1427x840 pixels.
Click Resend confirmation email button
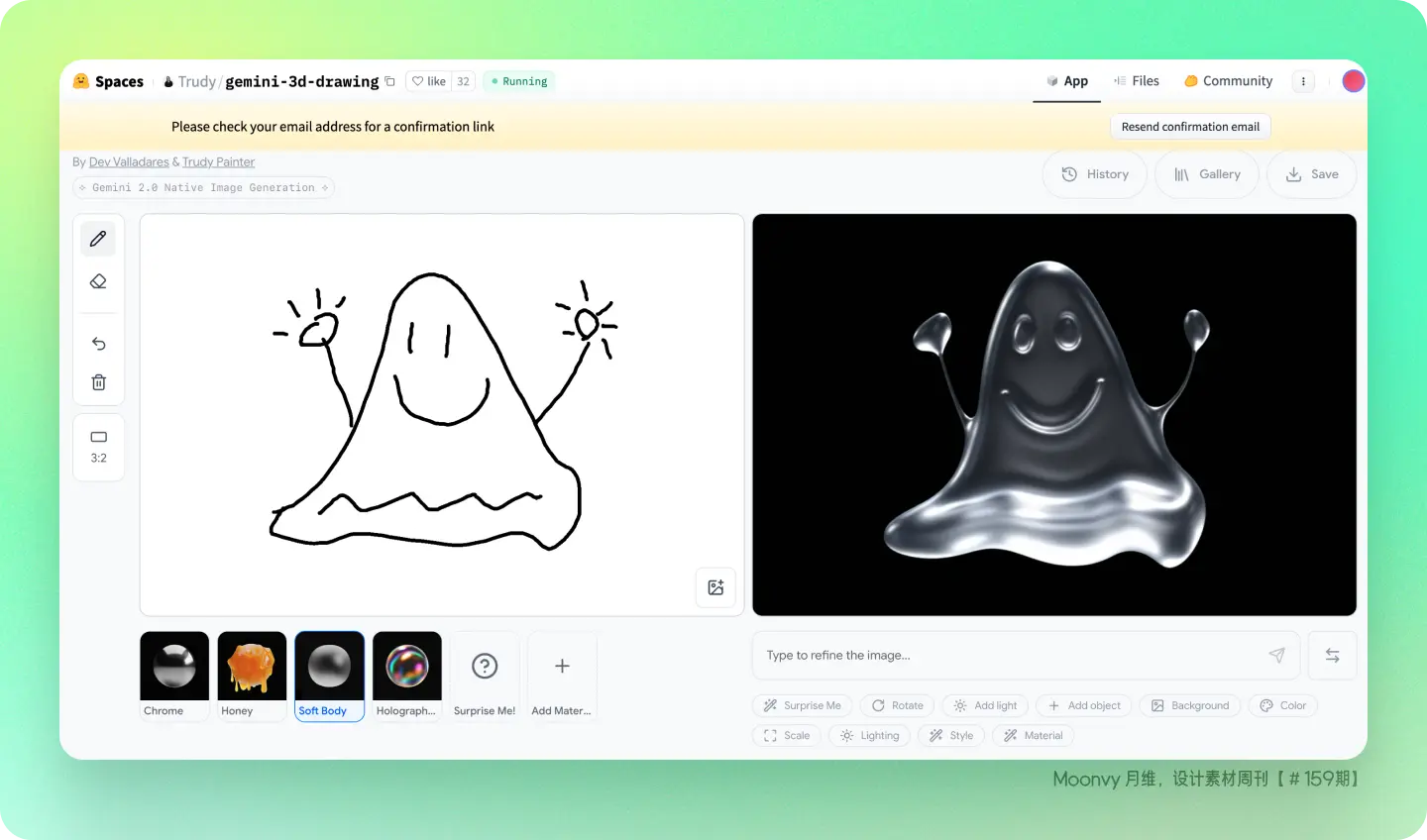(1190, 127)
